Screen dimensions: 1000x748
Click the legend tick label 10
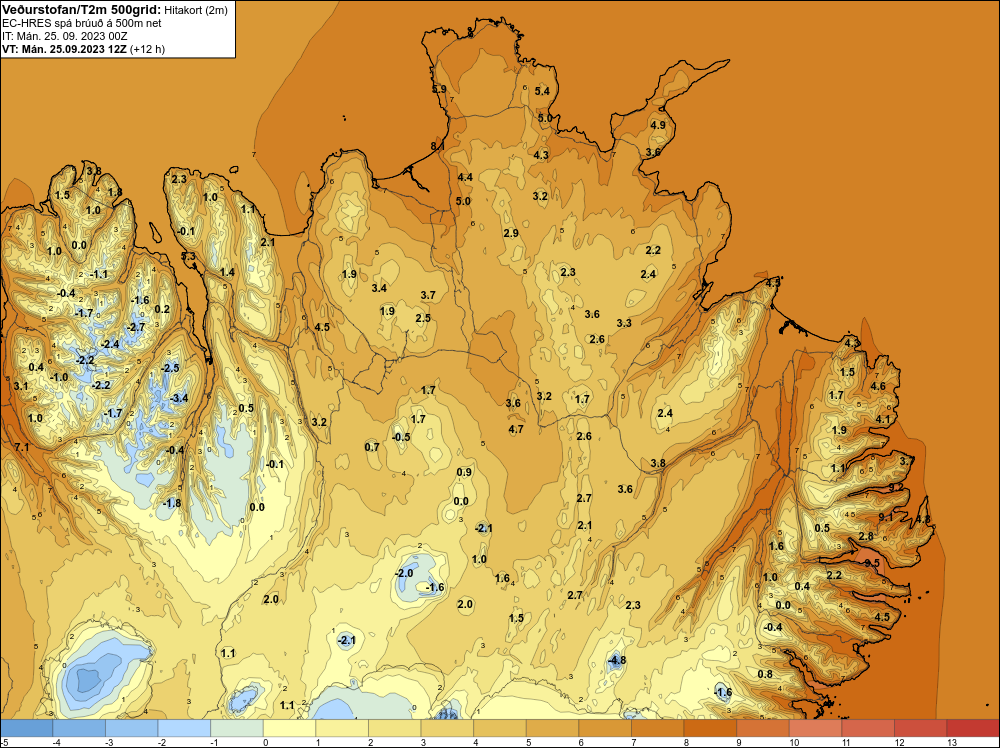(x=794, y=742)
